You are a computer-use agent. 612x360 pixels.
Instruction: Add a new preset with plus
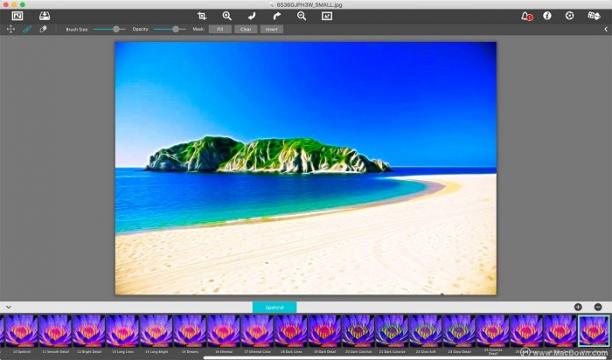tap(578, 307)
